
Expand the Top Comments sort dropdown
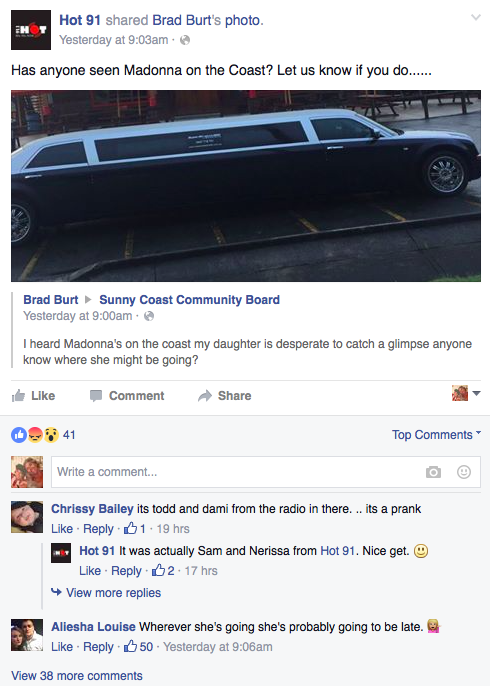click(x=436, y=434)
